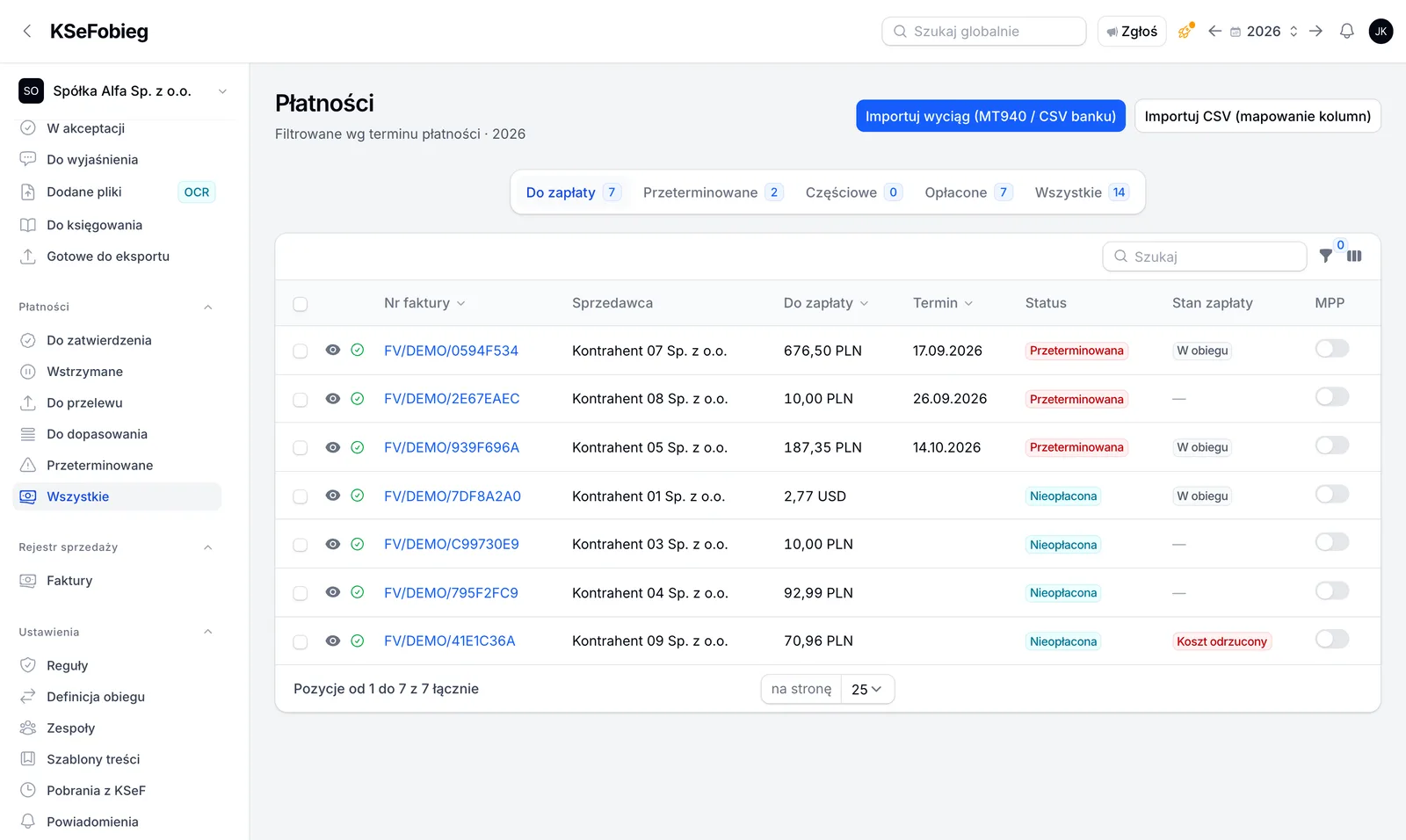Image resolution: width=1406 pixels, height=840 pixels.
Task: Click Importuj wyciąg (MT940 / CSV banku)
Action: point(990,116)
